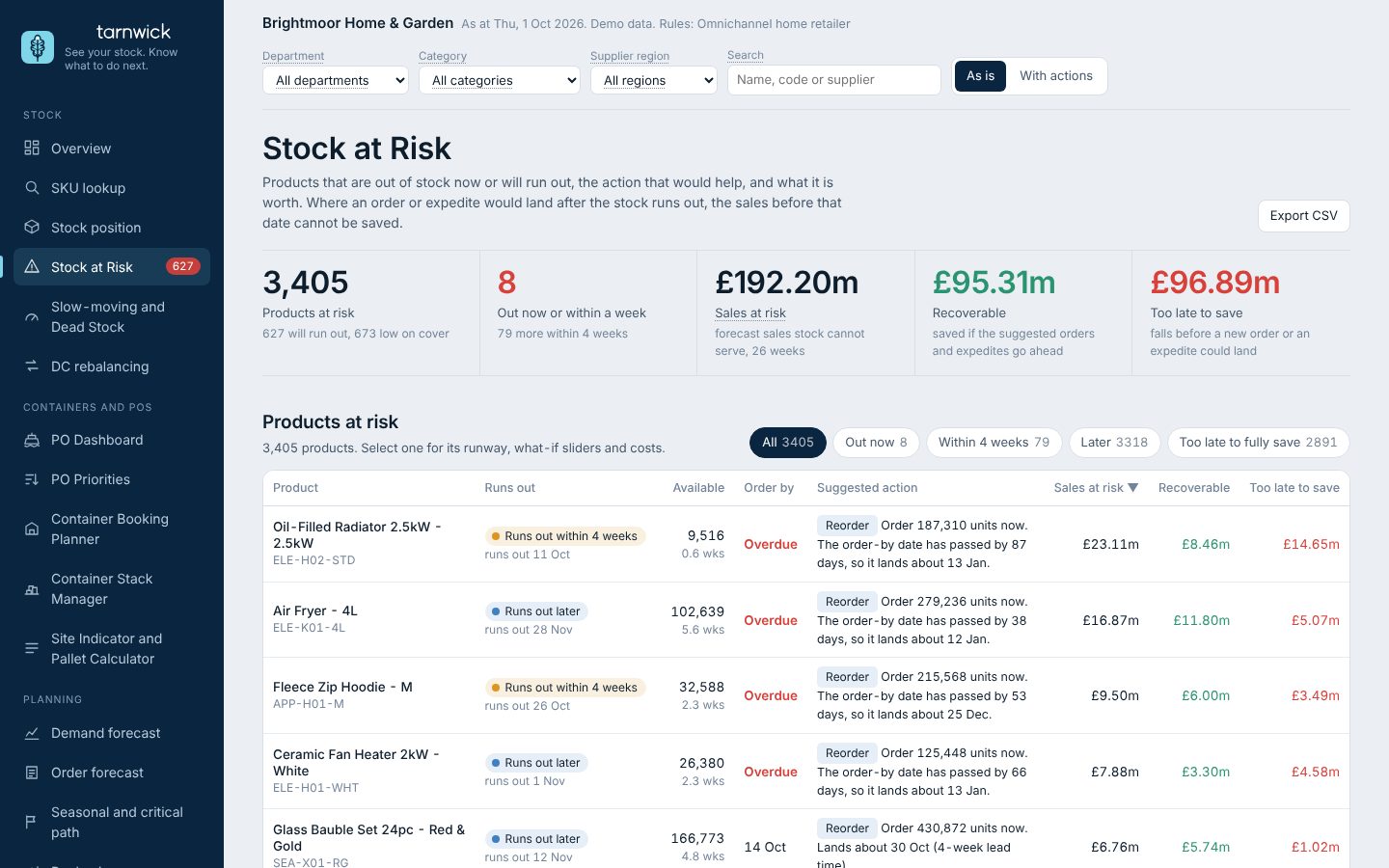The height and width of the screenshot is (868, 1389).
Task: Click the Container Stack Manager icon
Action: coord(32,589)
